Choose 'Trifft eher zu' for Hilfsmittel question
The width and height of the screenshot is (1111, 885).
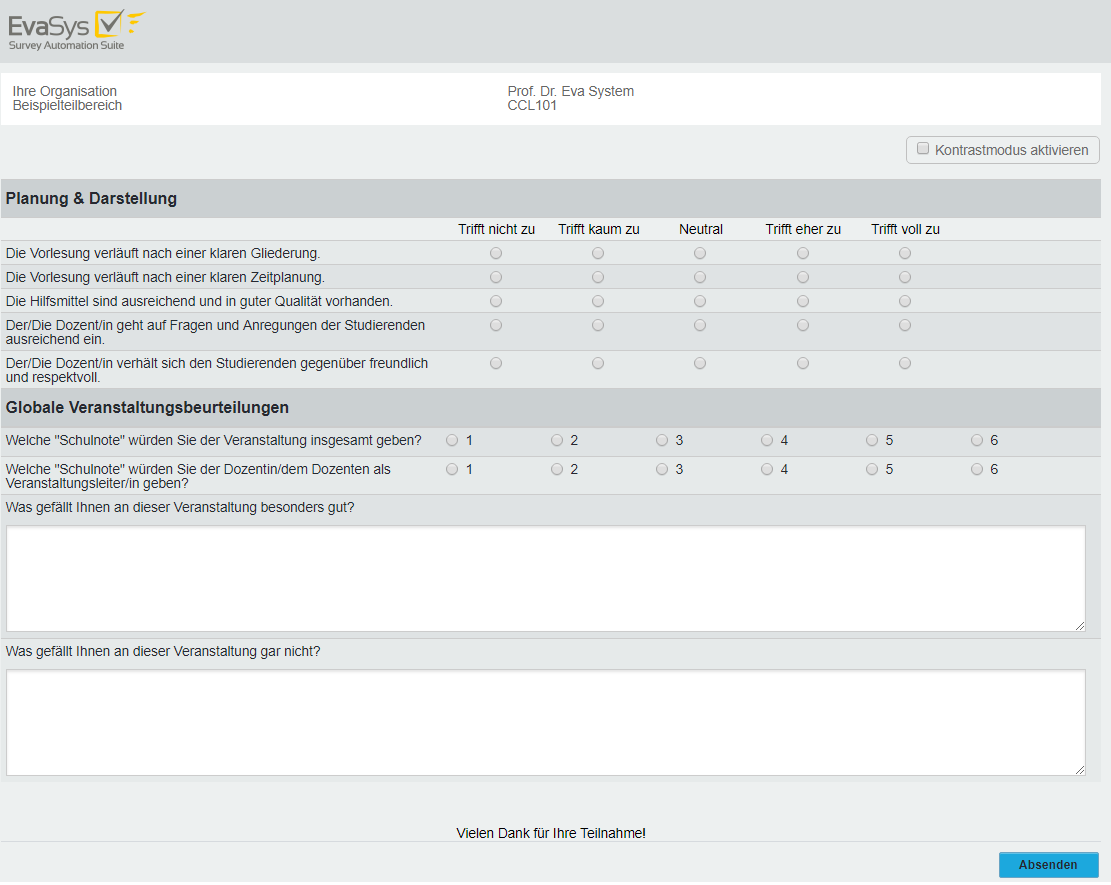[803, 301]
